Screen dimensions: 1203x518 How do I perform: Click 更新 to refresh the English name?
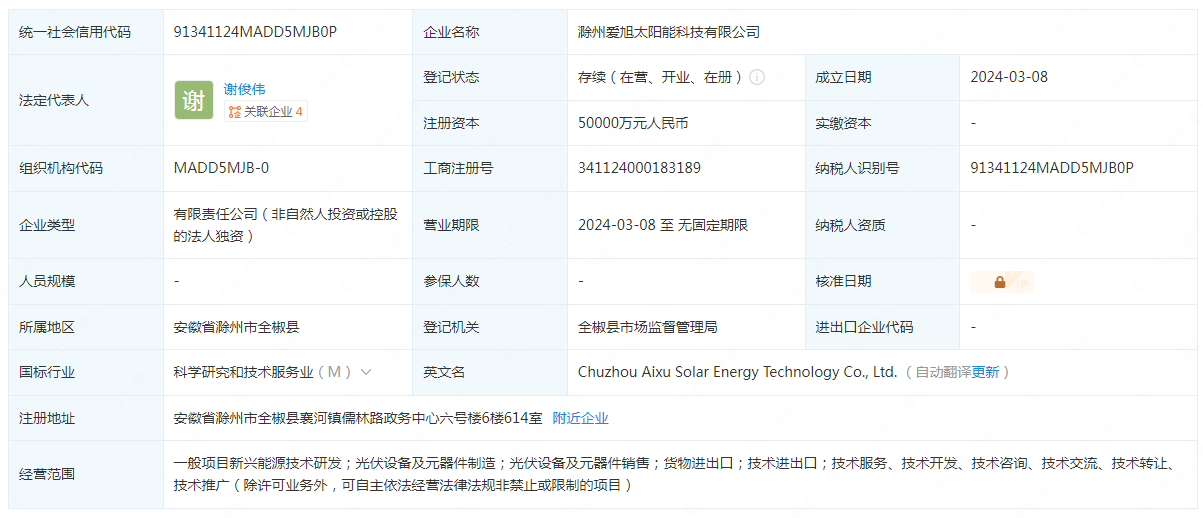(985, 372)
